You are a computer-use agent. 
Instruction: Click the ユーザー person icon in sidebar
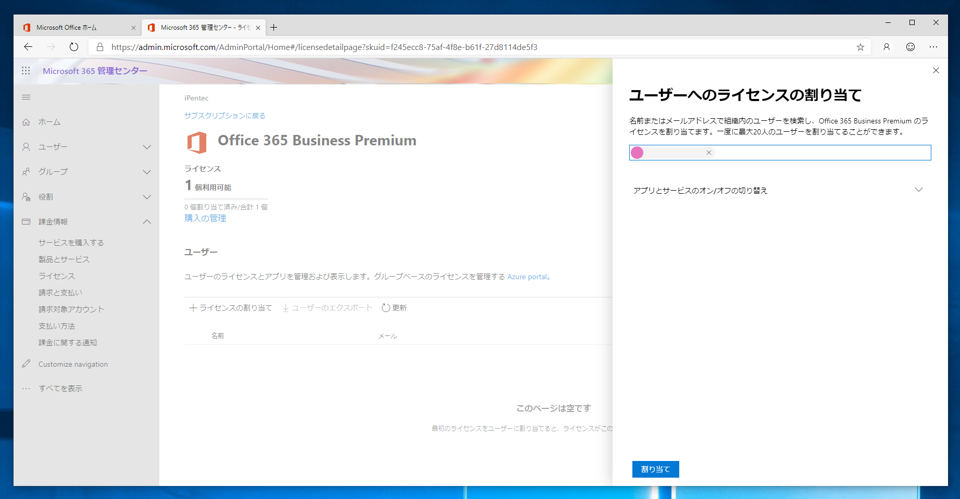[26, 147]
